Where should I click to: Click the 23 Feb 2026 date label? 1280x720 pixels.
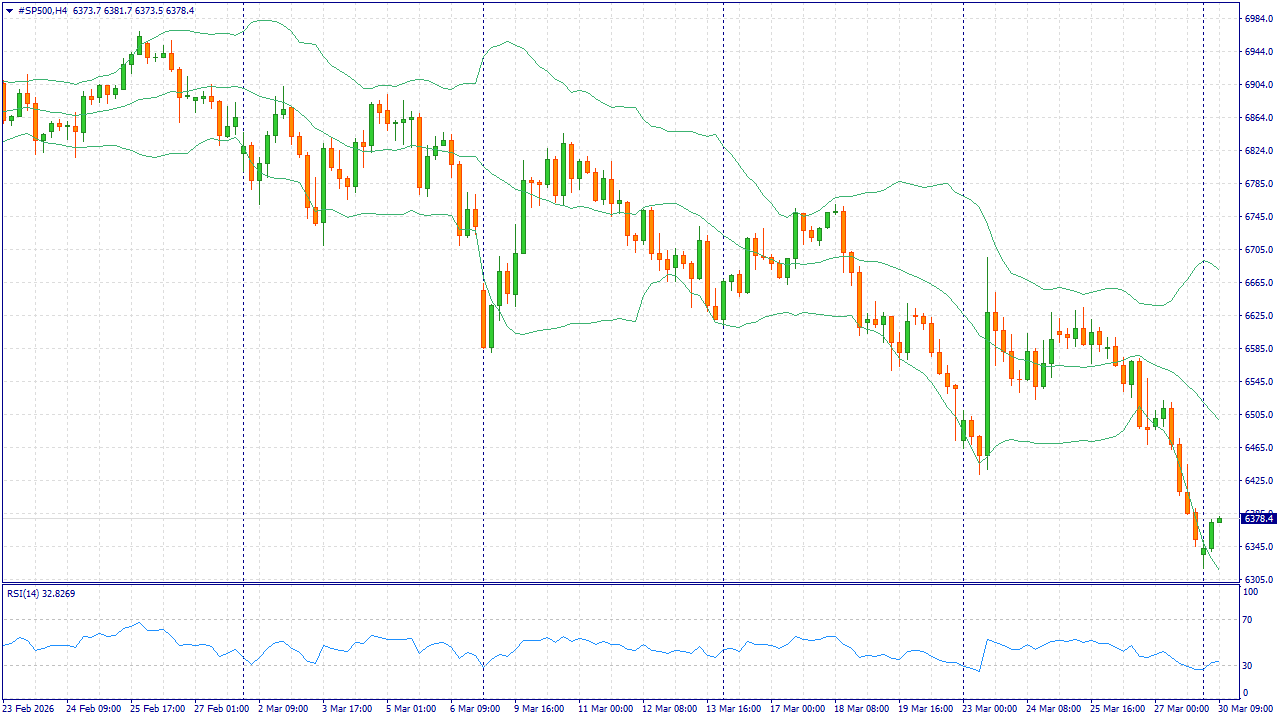[30, 708]
